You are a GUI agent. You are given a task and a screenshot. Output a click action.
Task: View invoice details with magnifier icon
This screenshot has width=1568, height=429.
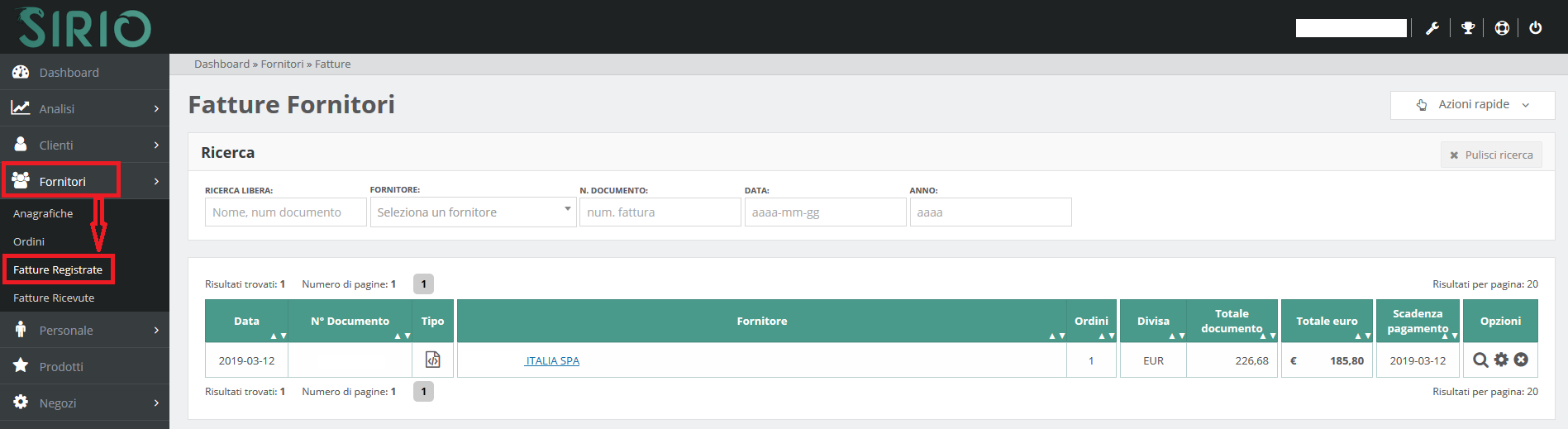[x=1480, y=360]
